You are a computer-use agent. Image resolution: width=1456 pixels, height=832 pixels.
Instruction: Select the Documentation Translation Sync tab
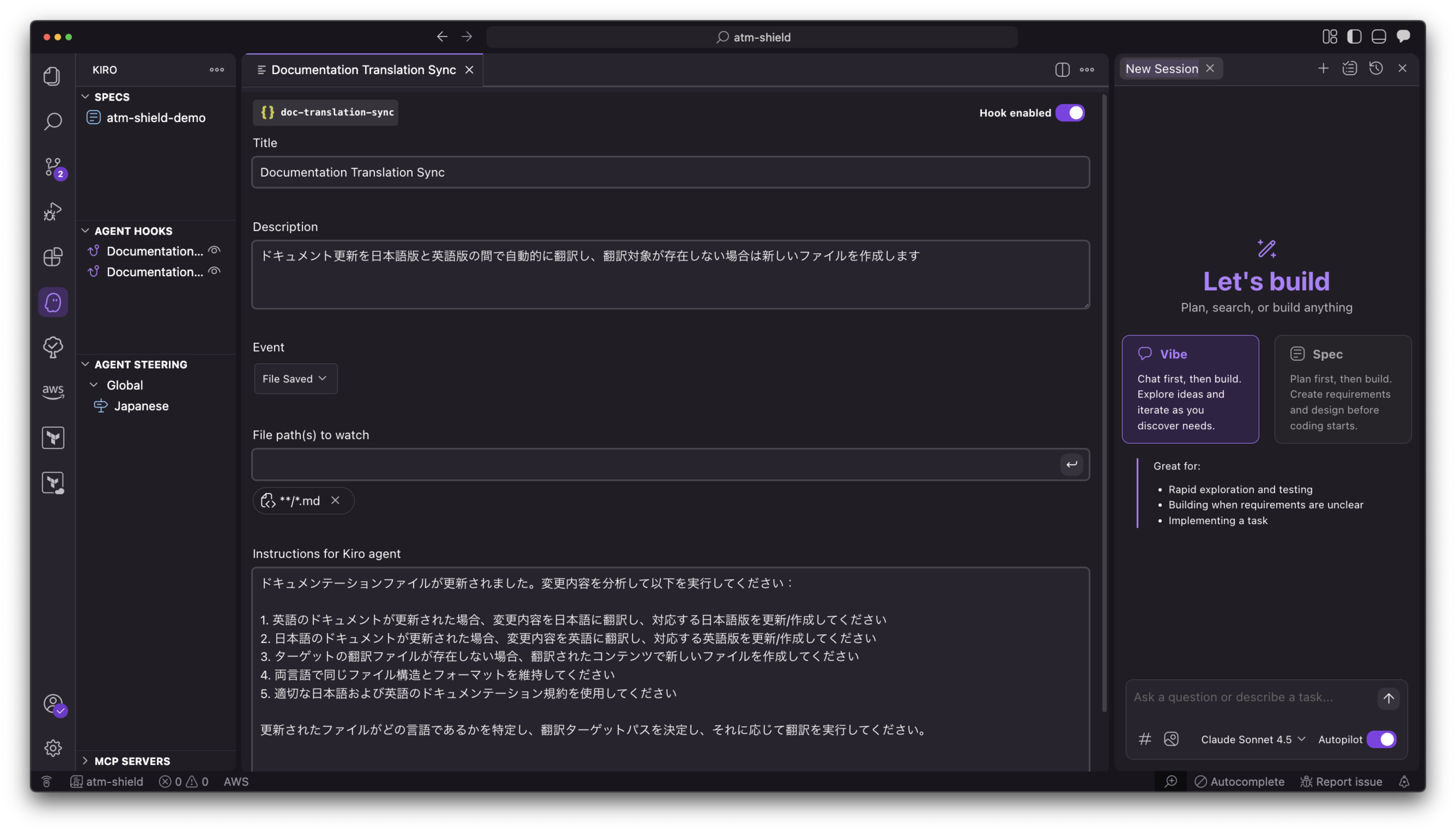tap(363, 70)
